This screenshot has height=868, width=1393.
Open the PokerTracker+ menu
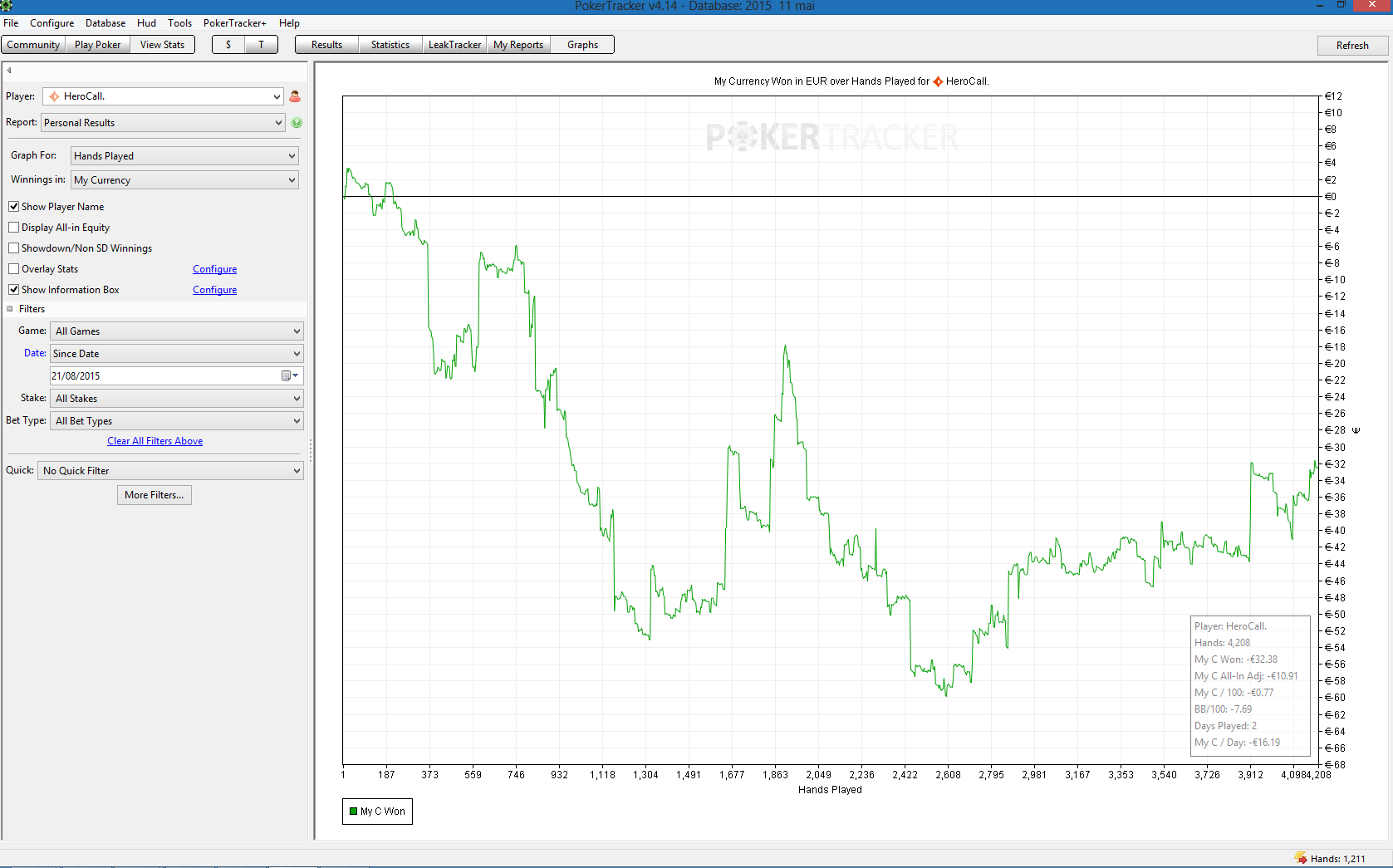(235, 23)
